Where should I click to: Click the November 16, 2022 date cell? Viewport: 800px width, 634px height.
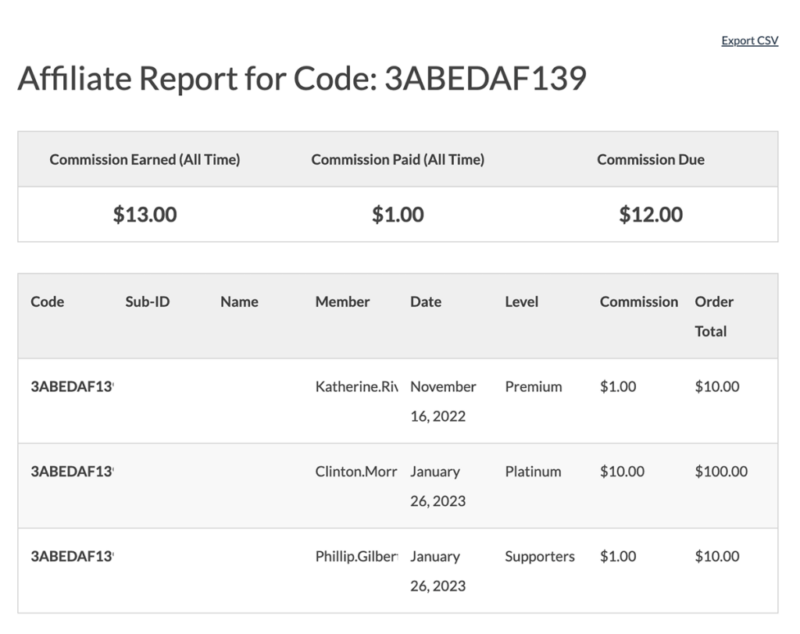pos(443,401)
